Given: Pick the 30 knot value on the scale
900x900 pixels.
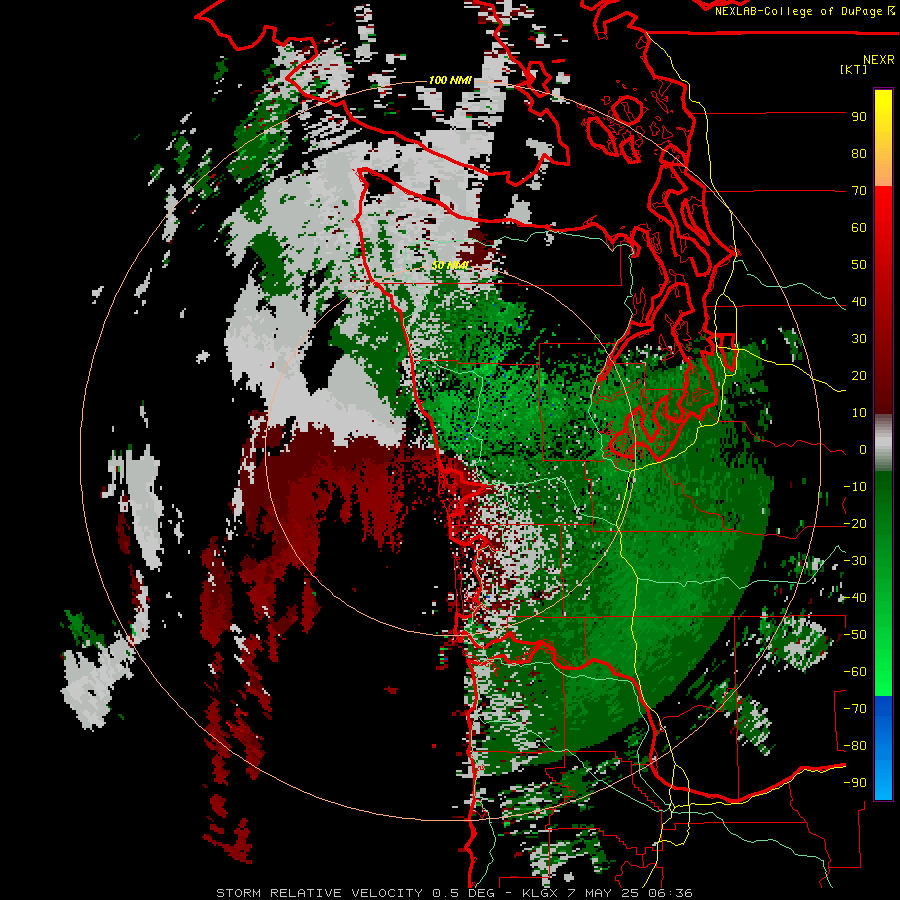Looking at the screenshot, I should (859, 339).
